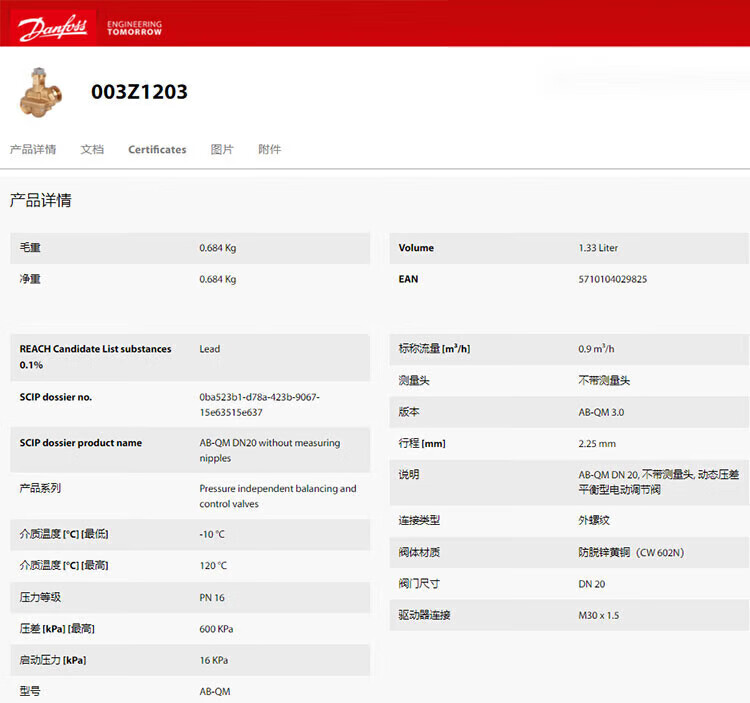Select the differential pressure 600 KPa

click(x=216, y=629)
